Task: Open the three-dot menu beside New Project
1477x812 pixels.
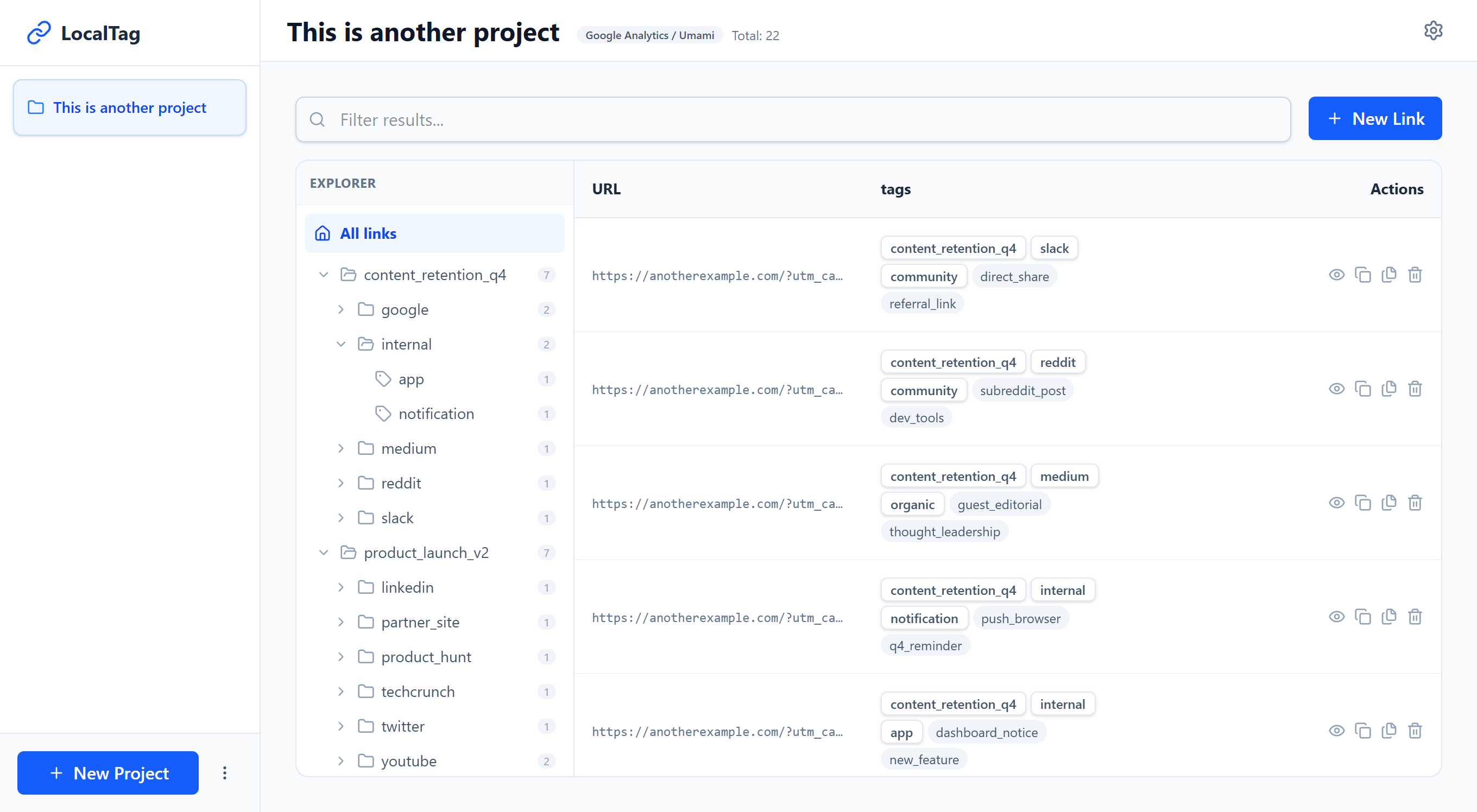Action: [x=225, y=773]
